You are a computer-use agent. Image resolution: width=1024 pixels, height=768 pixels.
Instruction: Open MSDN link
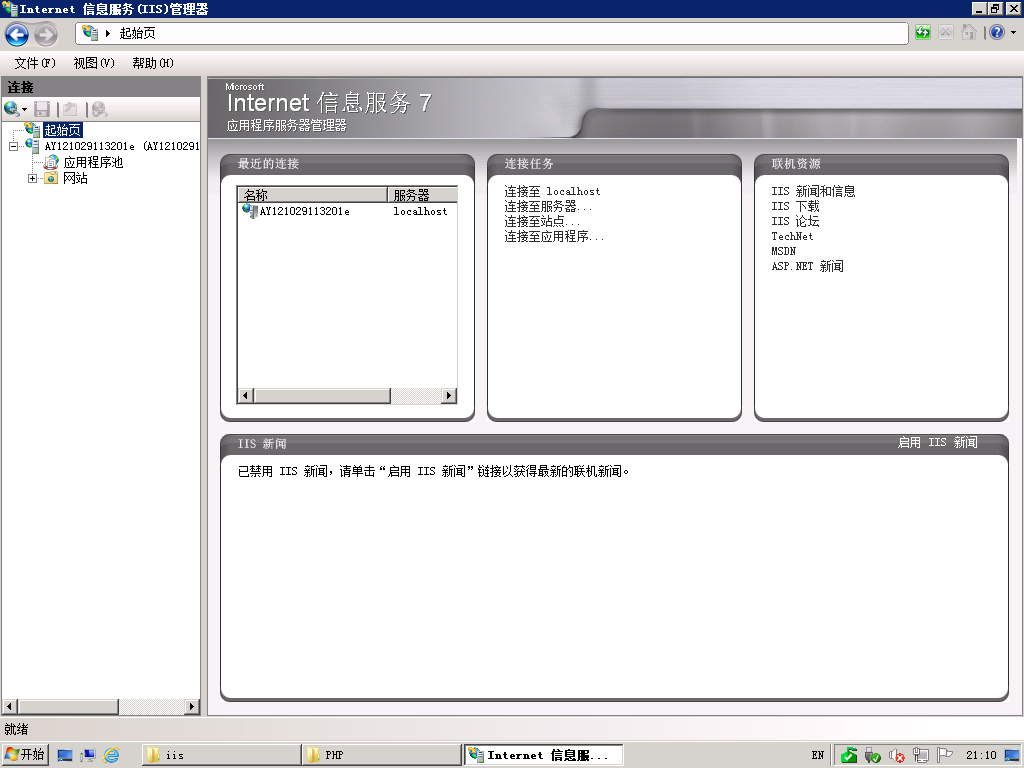[784, 251]
